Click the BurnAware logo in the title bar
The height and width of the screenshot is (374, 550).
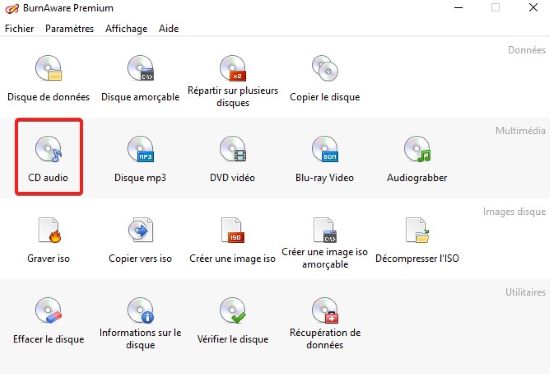pos(12,8)
